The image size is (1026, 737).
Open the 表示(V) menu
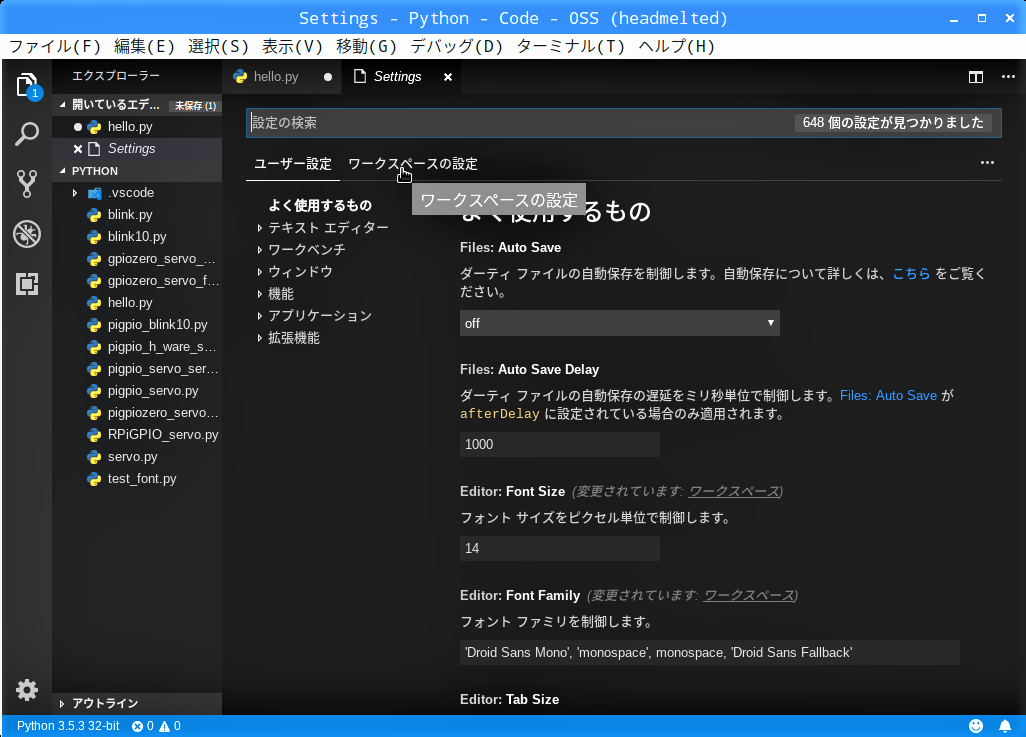[292, 46]
